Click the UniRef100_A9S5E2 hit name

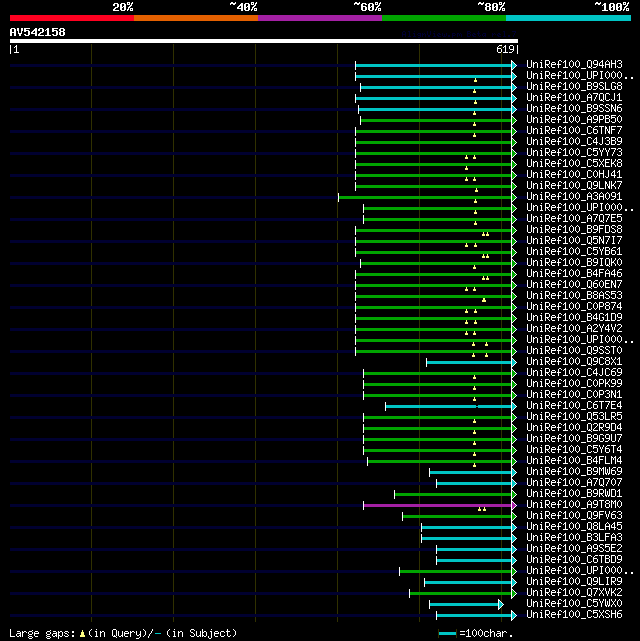pyautogui.click(x=574, y=549)
